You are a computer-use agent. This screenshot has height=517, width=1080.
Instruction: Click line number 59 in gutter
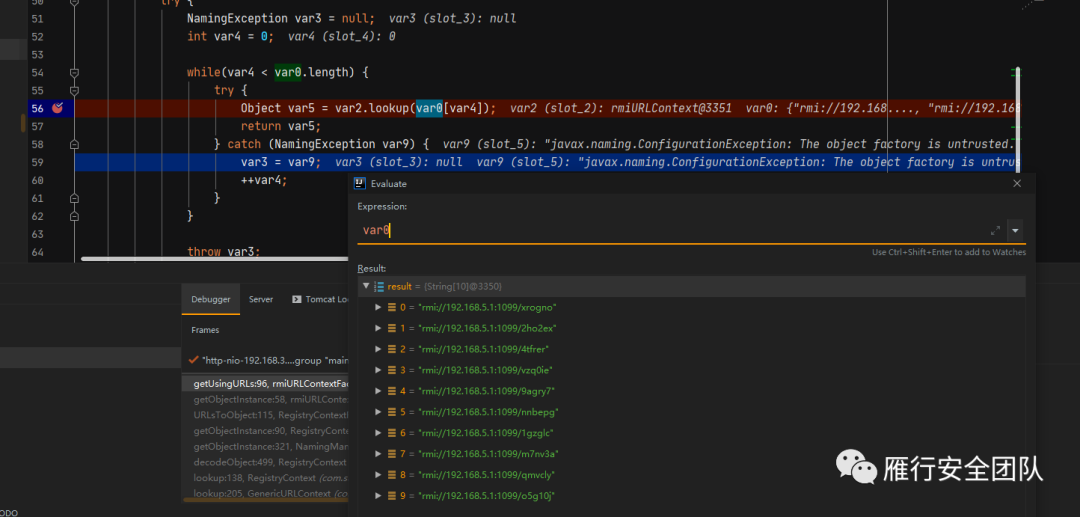pos(37,162)
